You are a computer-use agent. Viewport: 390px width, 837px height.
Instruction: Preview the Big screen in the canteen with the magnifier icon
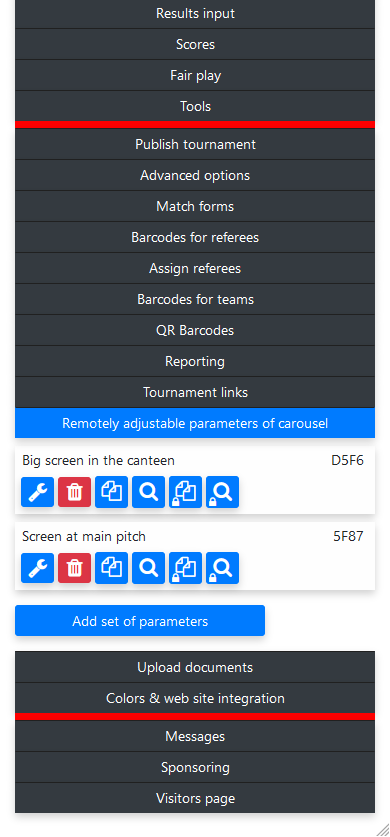point(148,492)
